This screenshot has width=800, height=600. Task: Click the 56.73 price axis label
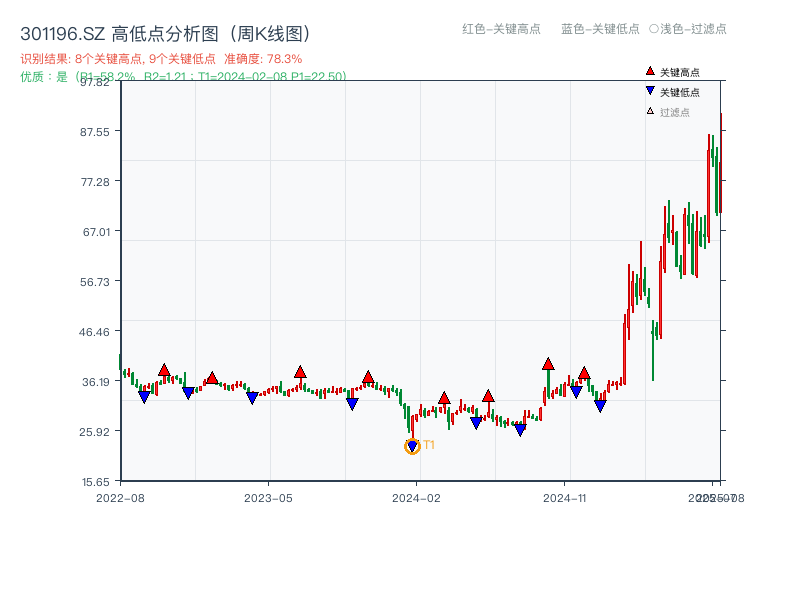[95, 282]
